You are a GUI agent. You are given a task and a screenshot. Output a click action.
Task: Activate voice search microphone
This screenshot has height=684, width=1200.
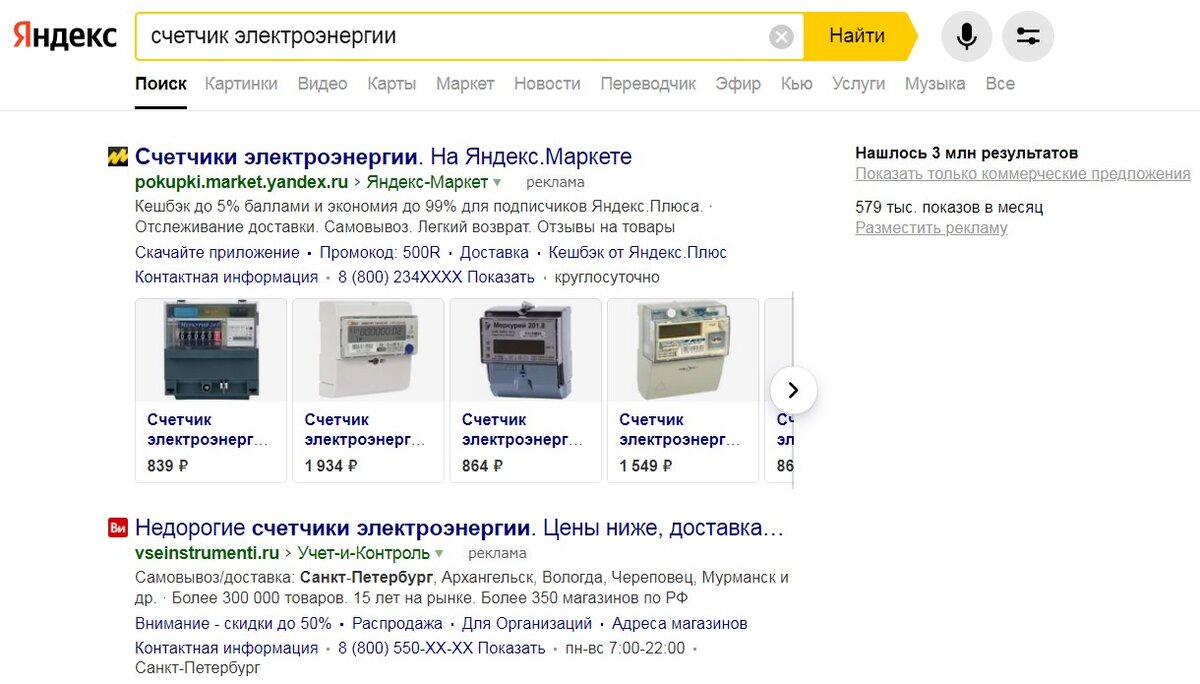pyautogui.click(x=966, y=36)
